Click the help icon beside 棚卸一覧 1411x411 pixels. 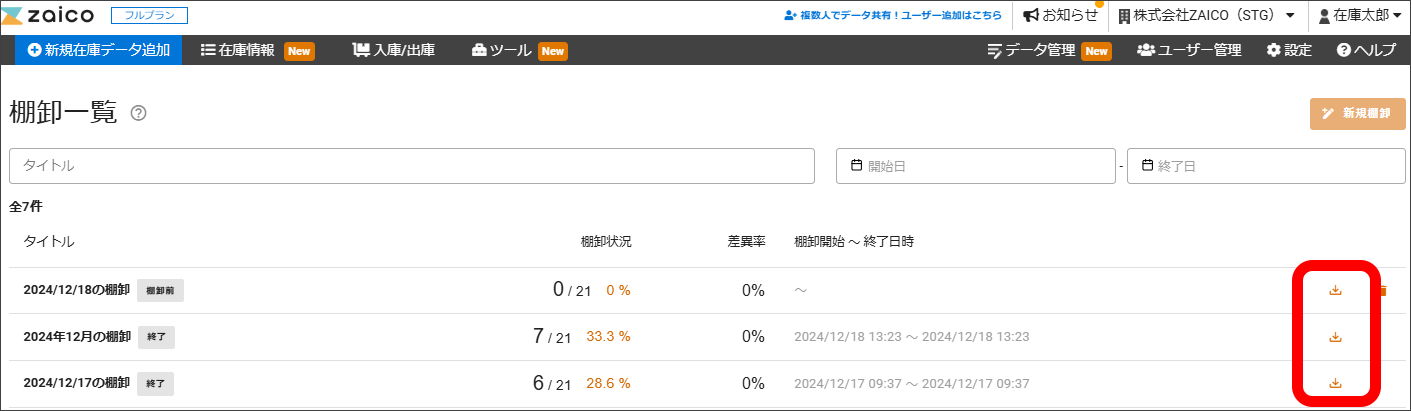click(139, 114)
